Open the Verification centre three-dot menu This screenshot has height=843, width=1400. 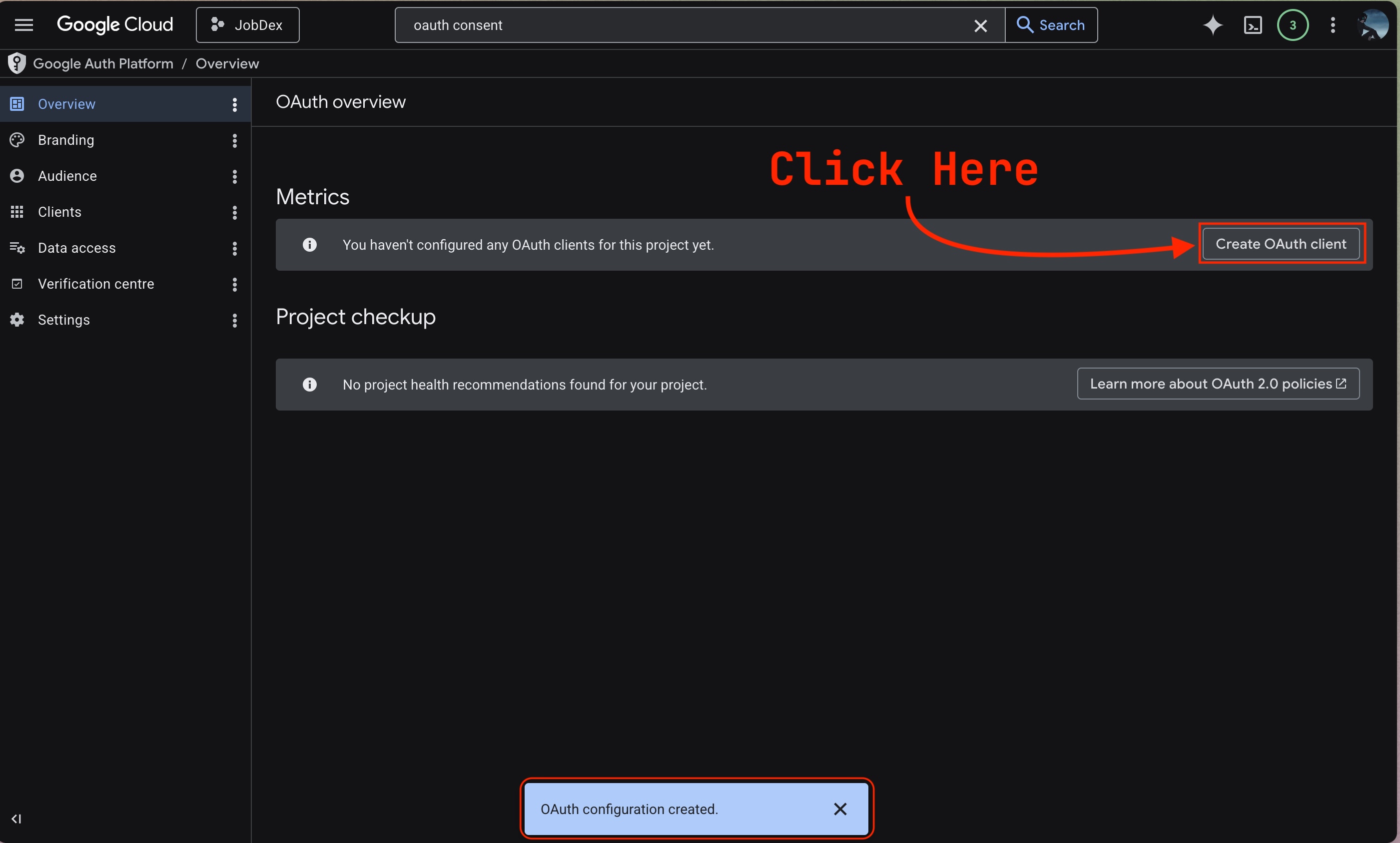point(235,285)
